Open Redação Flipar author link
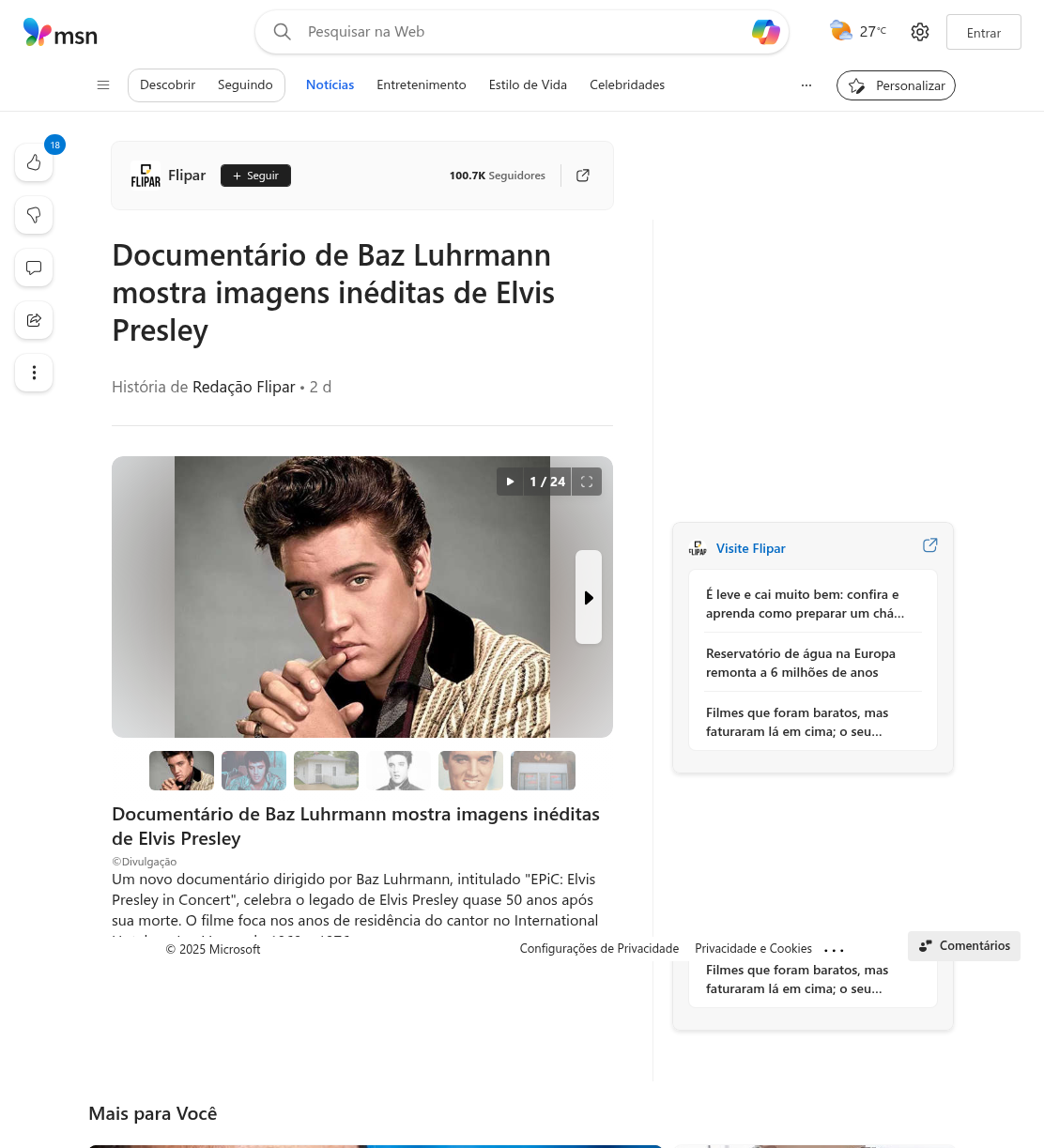This screenshot has width=1044, height=1148. (244, 387)
